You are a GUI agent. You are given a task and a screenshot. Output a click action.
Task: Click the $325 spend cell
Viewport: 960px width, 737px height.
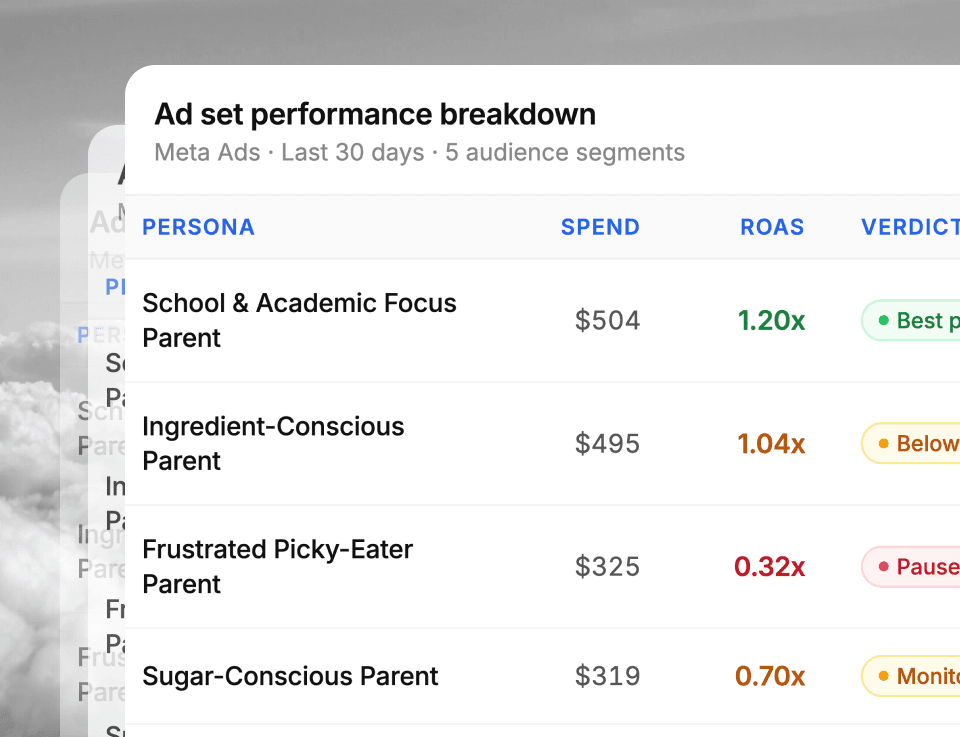[x=607, y=567]
